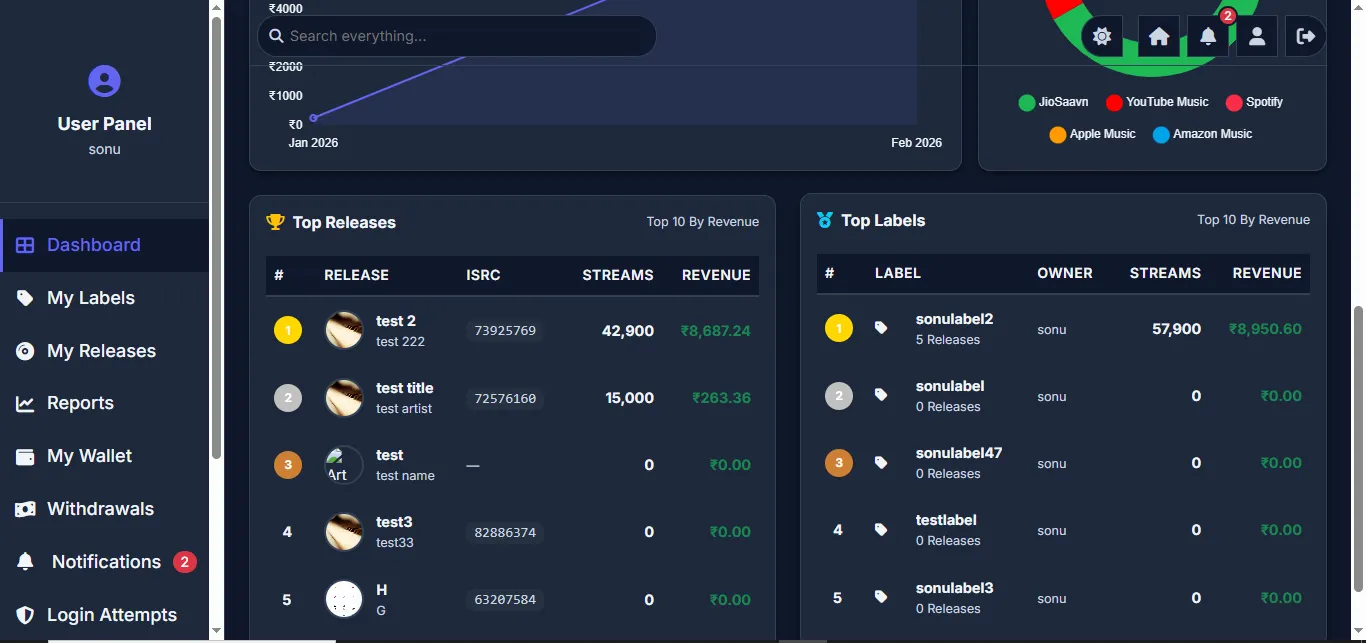Select the sonulabel2 label name
This screenshot has height=643, width=1366.
pos(955,319)
